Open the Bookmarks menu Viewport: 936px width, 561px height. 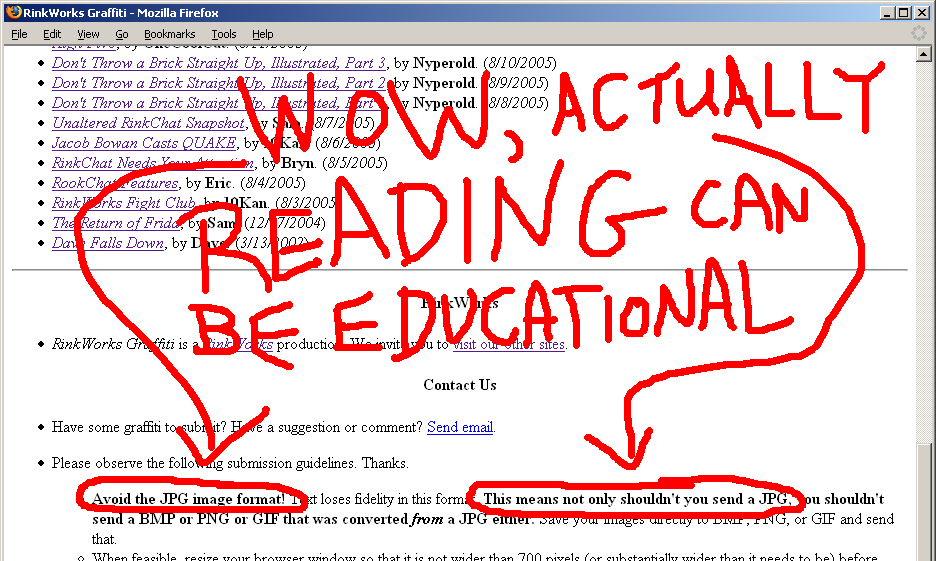pos(170,34)
